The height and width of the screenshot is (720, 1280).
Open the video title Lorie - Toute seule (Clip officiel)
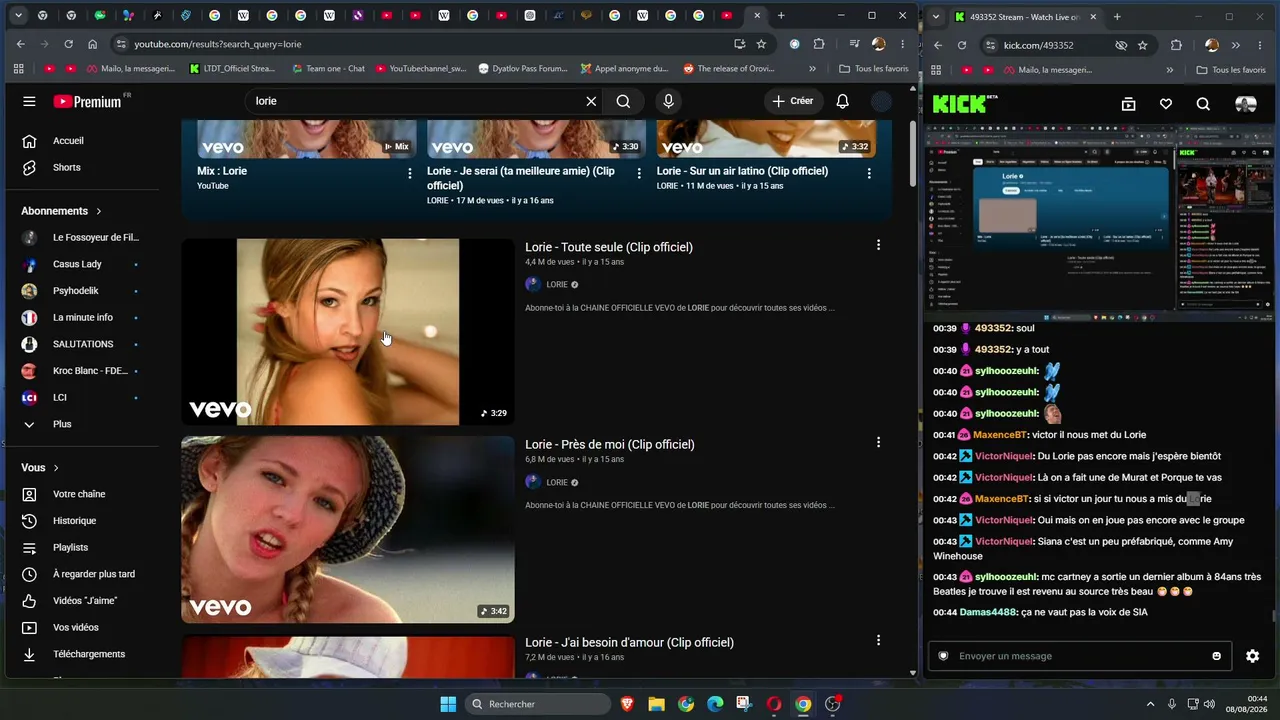609,247
